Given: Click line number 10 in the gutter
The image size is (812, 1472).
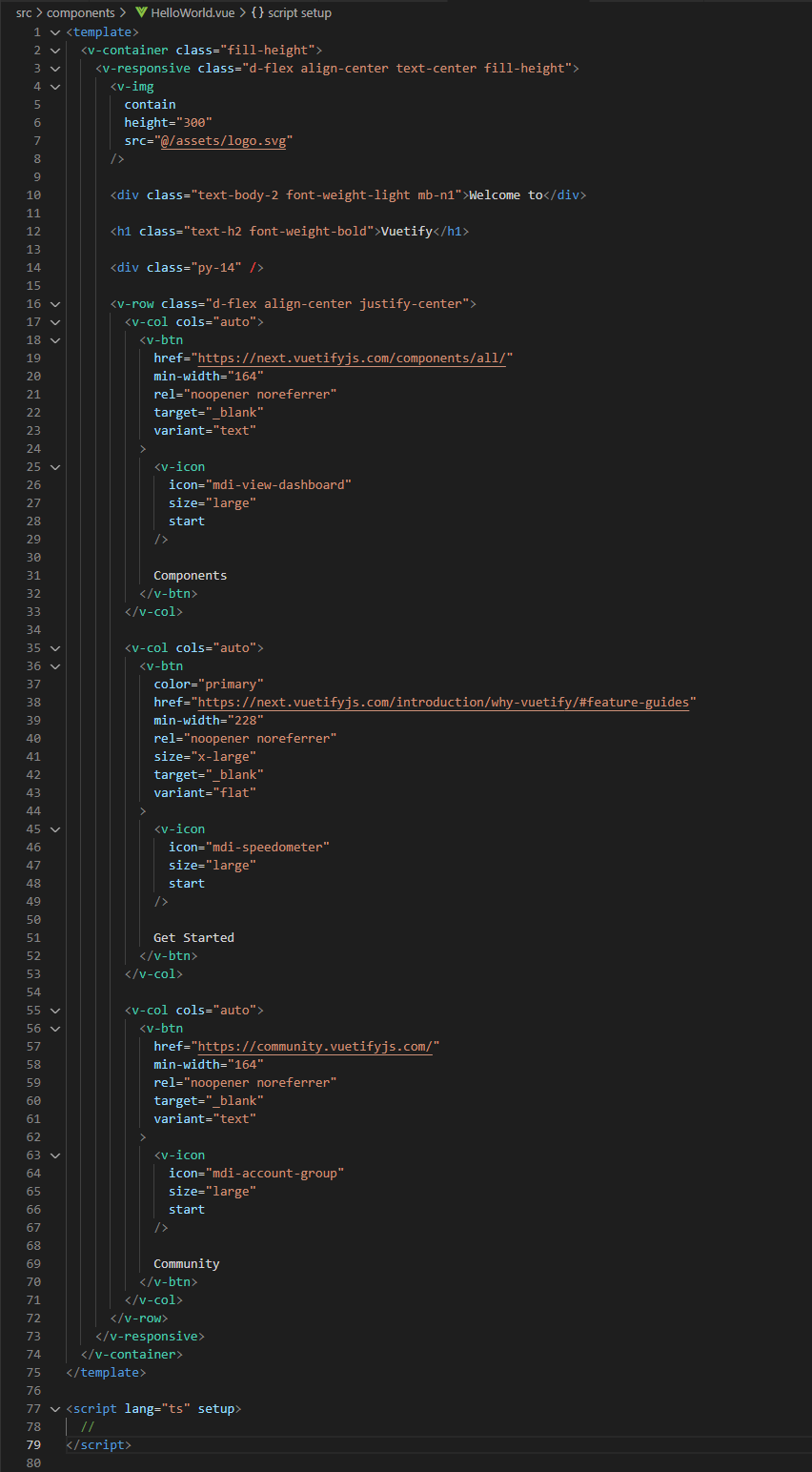Looking at the screenshot, I should (33, 195).
